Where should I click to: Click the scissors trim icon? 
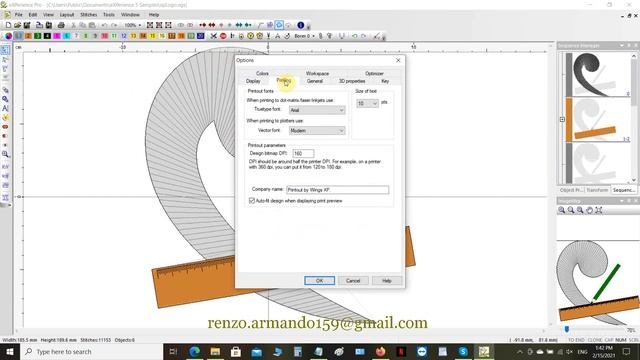pos(213,36)
